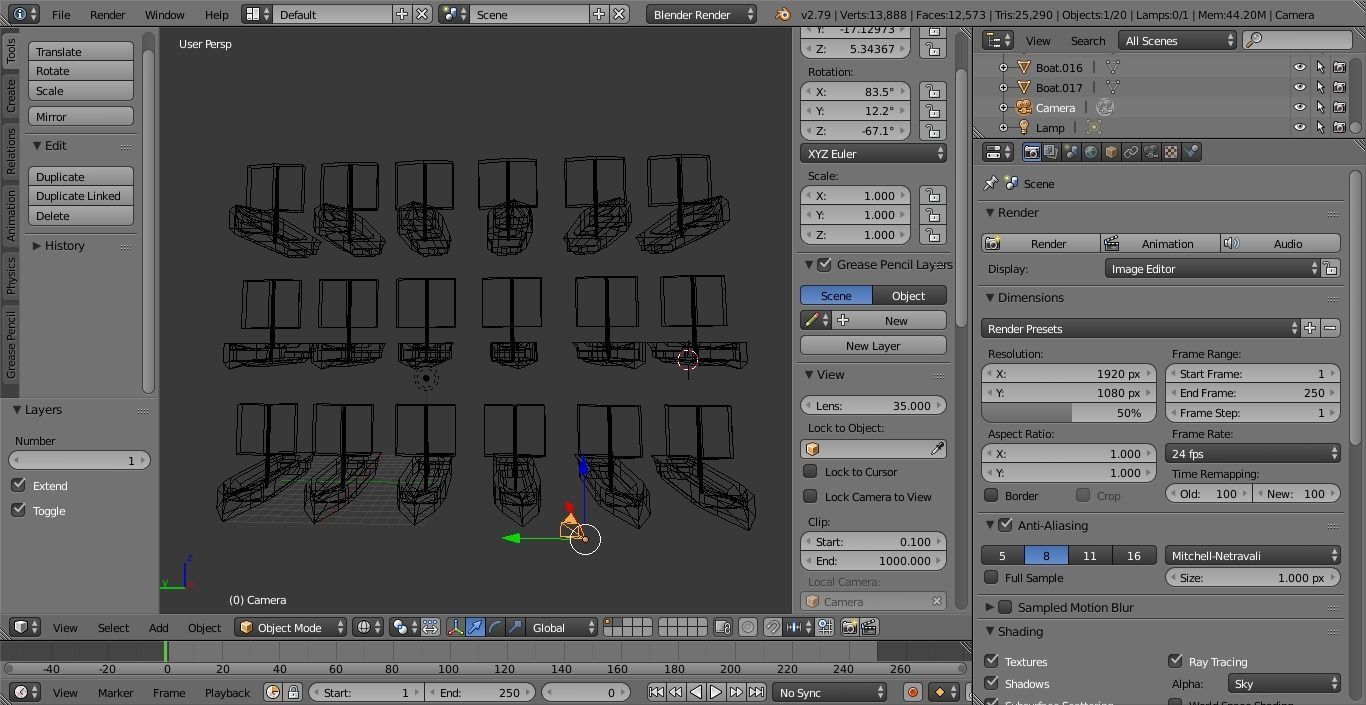The image size is (1366, 705).
Task: Click the 50% resolution percentage slider
Action: point(1069,413)
